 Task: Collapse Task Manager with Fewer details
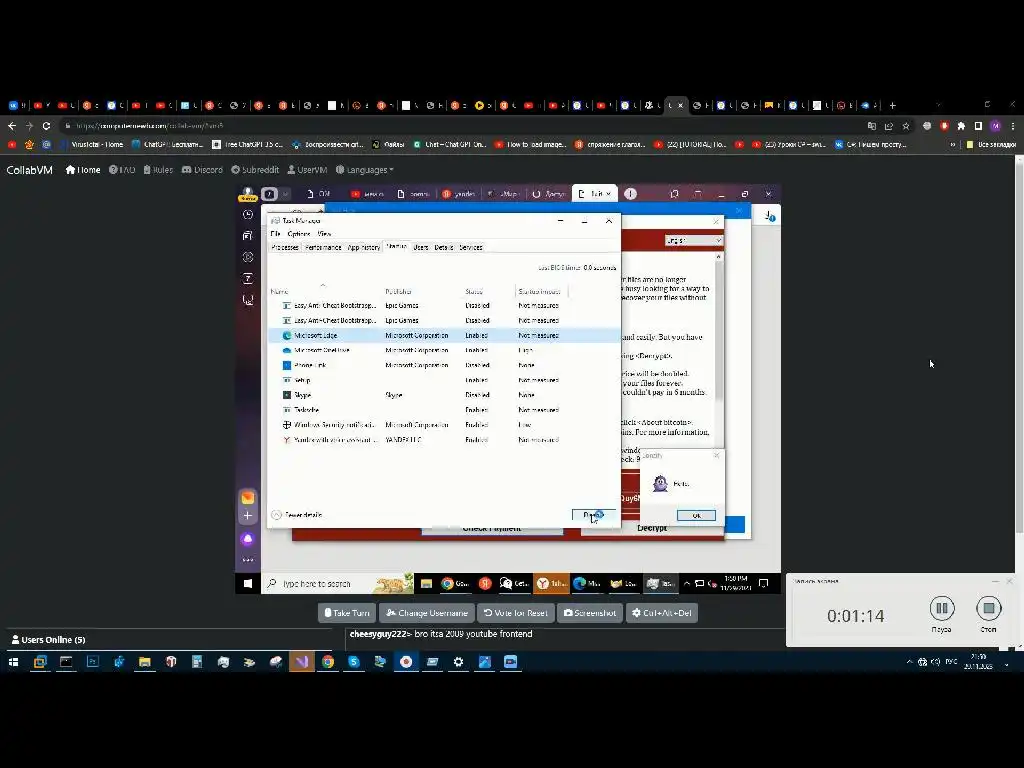[296, 515]
